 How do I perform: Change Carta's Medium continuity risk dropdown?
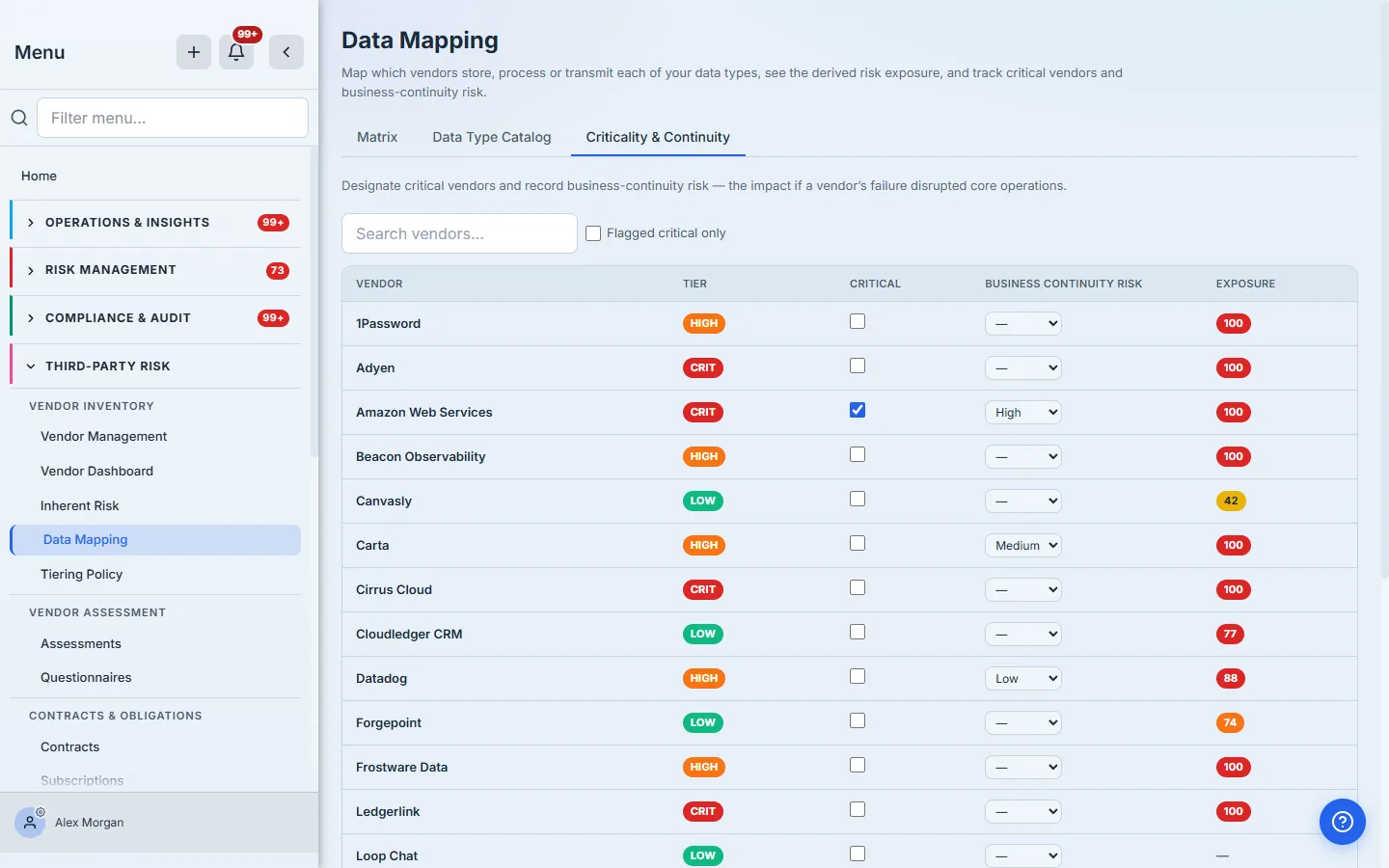(1023, 546)
